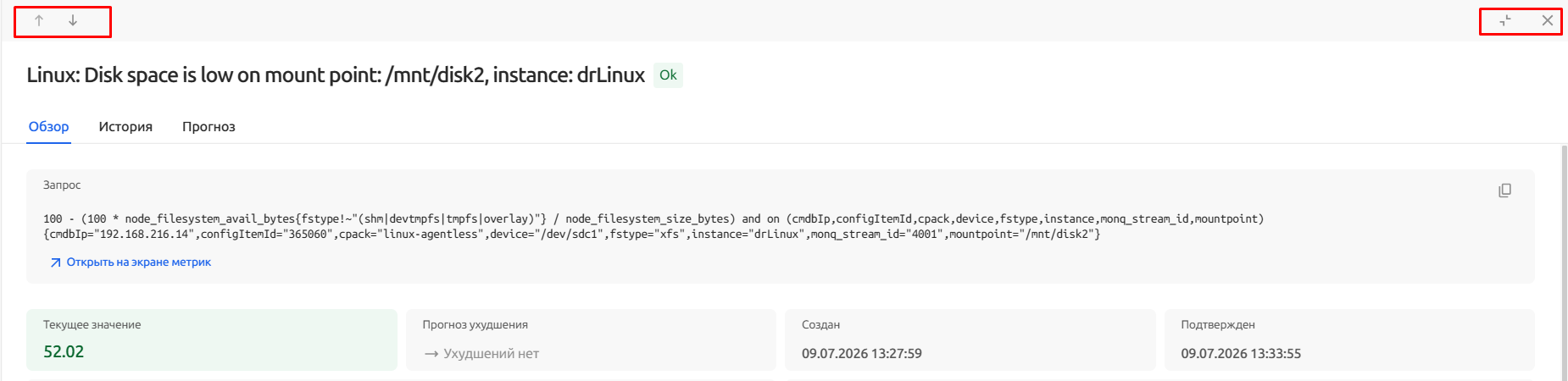Copy the query using the copy icon
1568x381 pixels.
(x=1504, y=190)
